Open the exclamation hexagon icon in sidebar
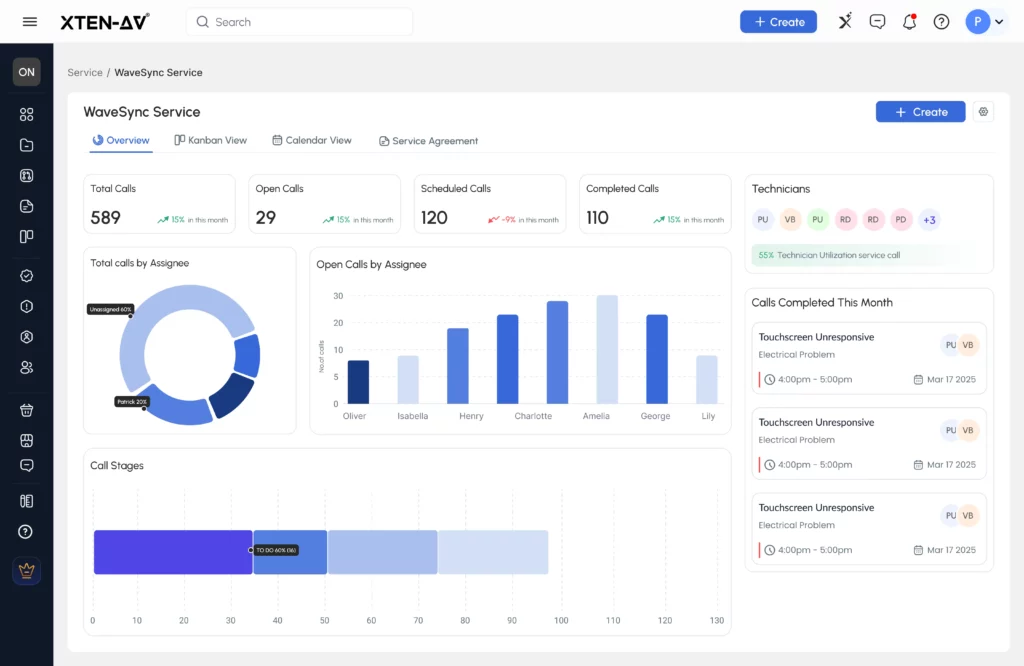This screenshot has height=666, width=1024. click(x=26, y=306)
